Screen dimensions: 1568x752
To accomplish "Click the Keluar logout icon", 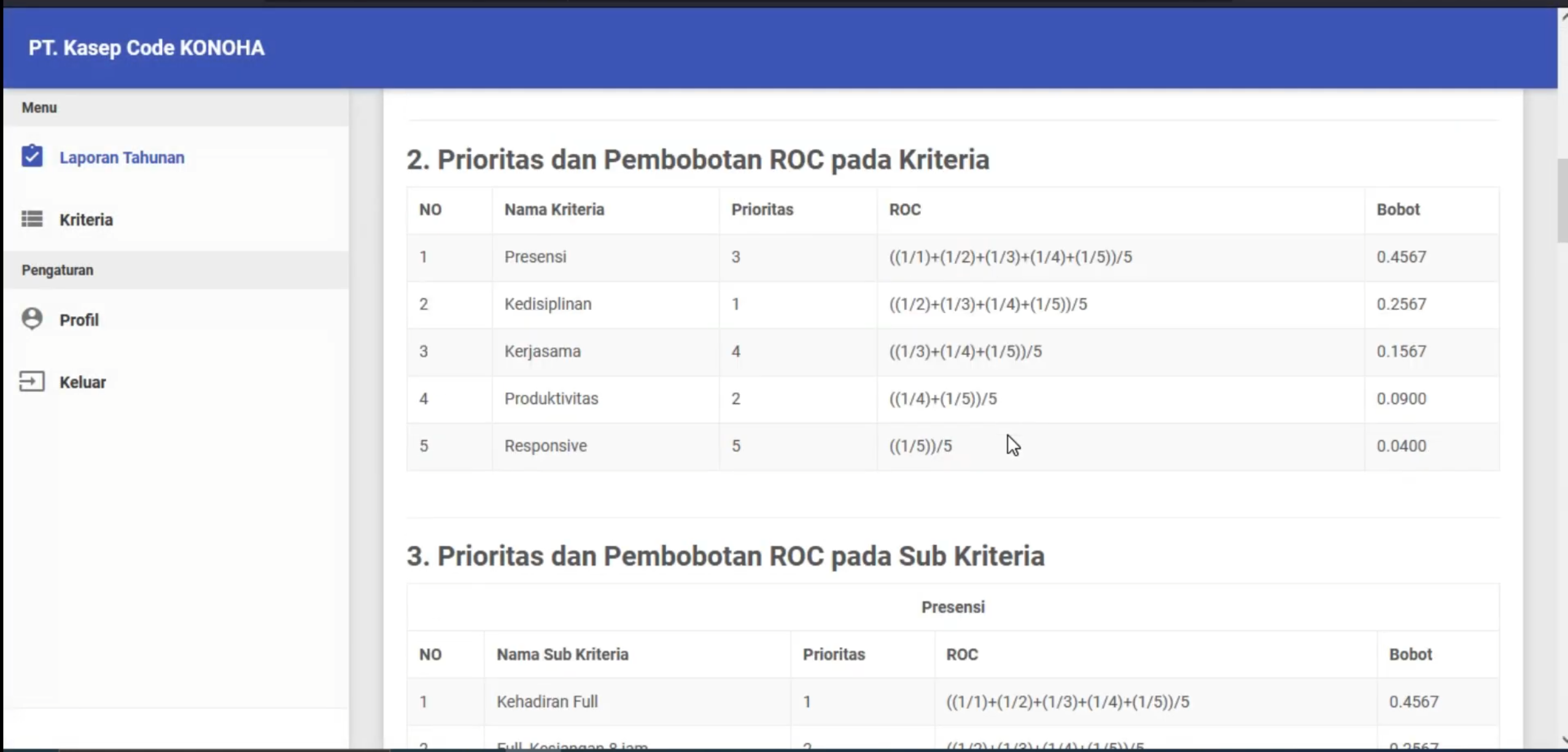I will click(32, 381).
